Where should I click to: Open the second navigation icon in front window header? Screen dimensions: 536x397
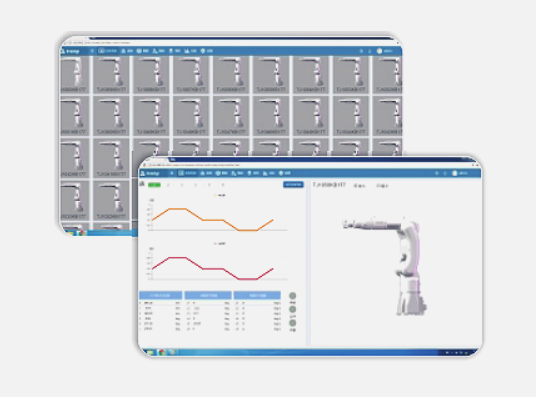pyautogui.click(x=206, y=173)
